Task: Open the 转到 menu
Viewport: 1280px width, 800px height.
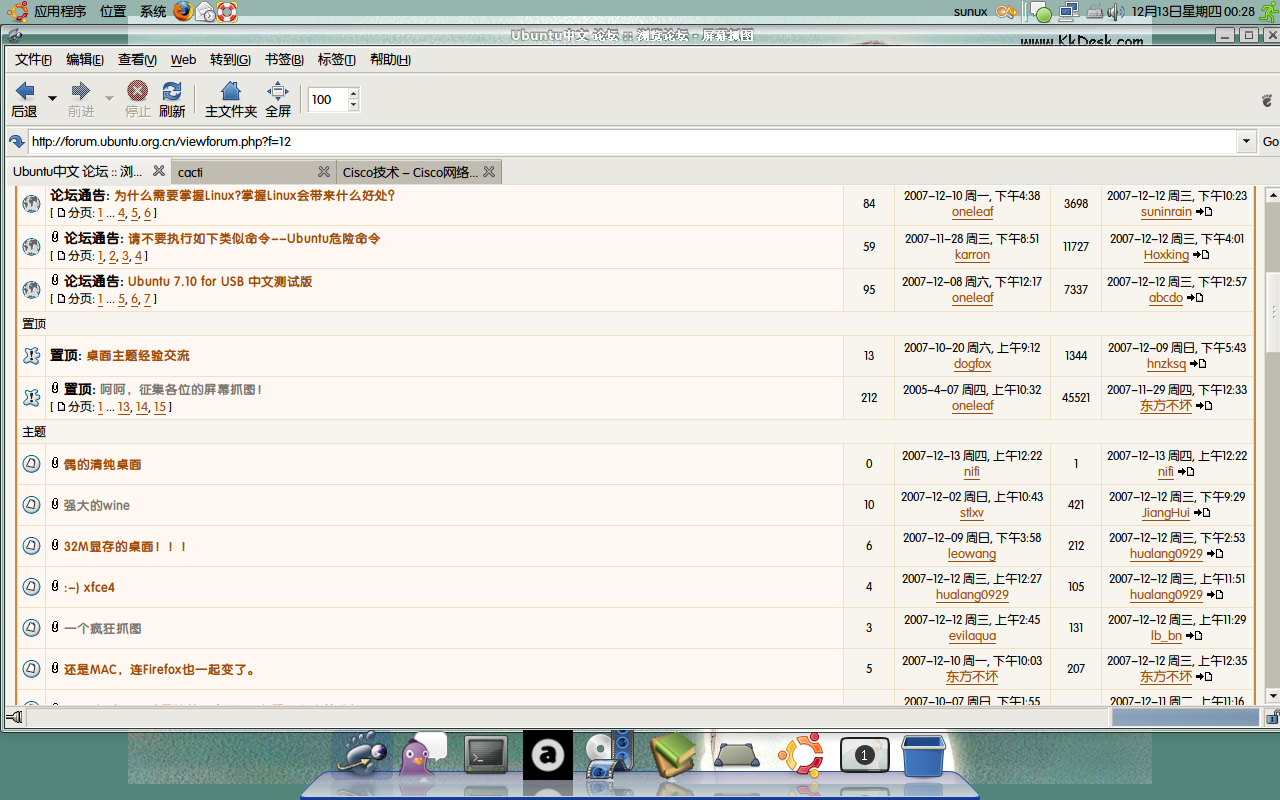Action: point(230,60)
